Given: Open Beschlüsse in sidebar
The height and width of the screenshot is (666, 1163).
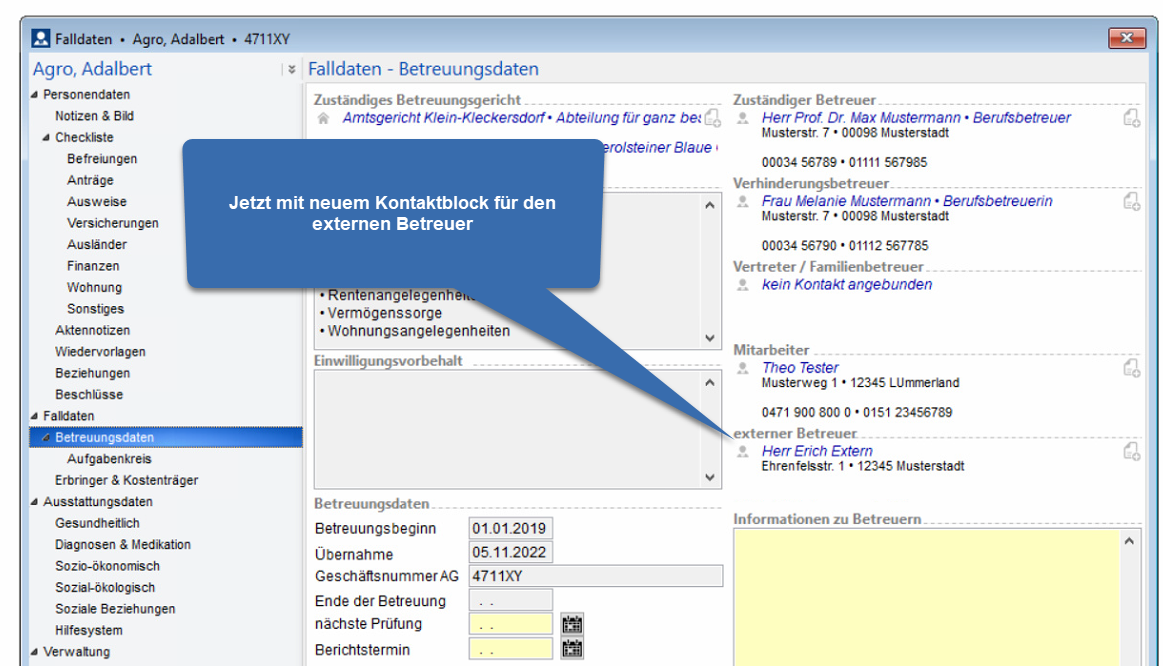Looking at the screenshot, I should point(89,395).
